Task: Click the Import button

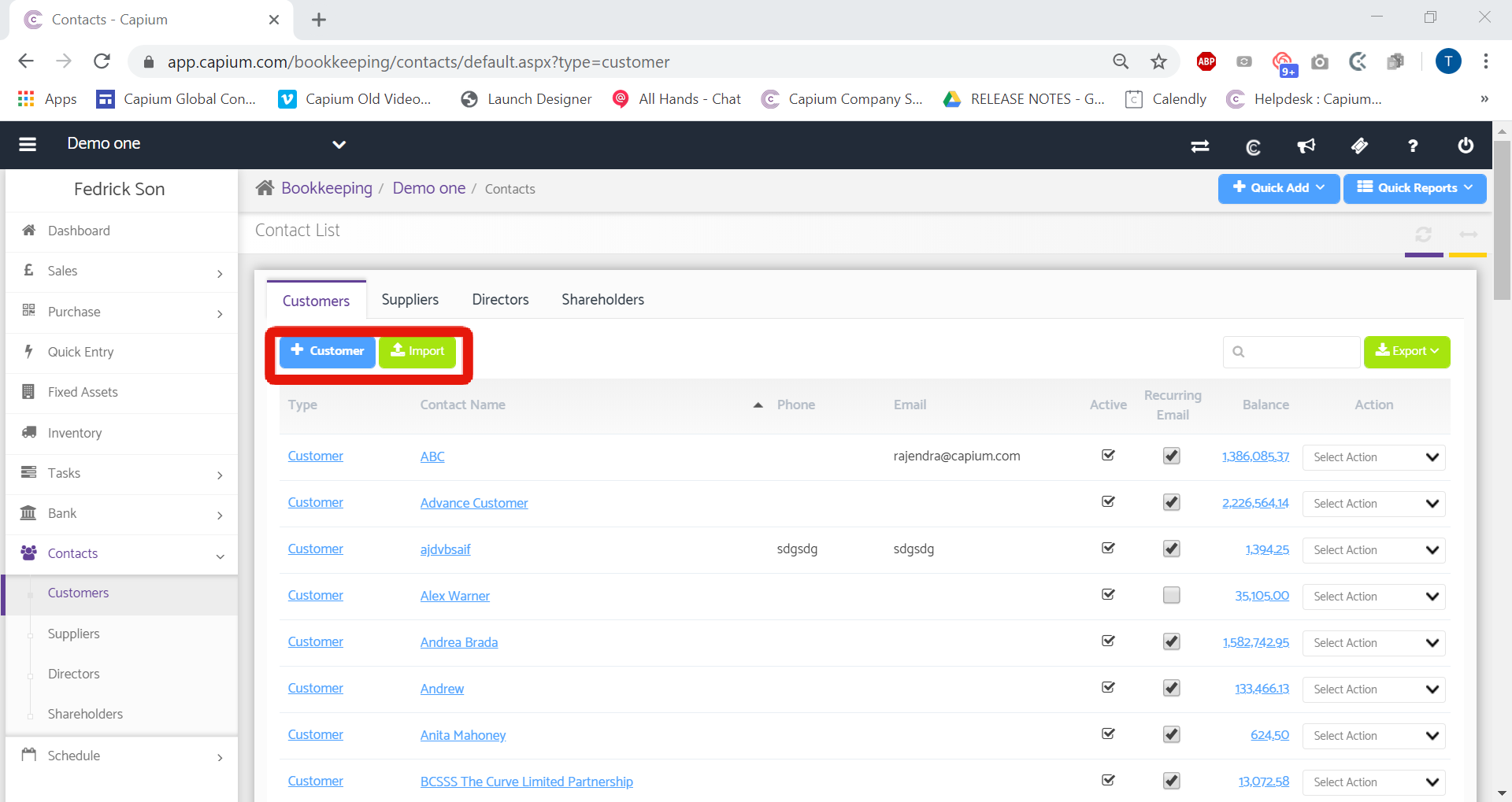Action: coord(417,352)
